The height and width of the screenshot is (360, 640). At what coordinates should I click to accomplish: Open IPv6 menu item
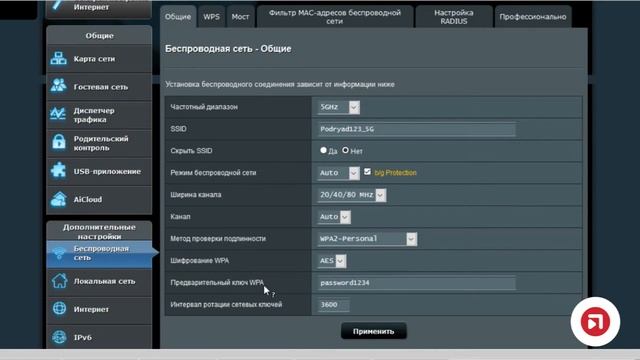(x=99, y=337)
